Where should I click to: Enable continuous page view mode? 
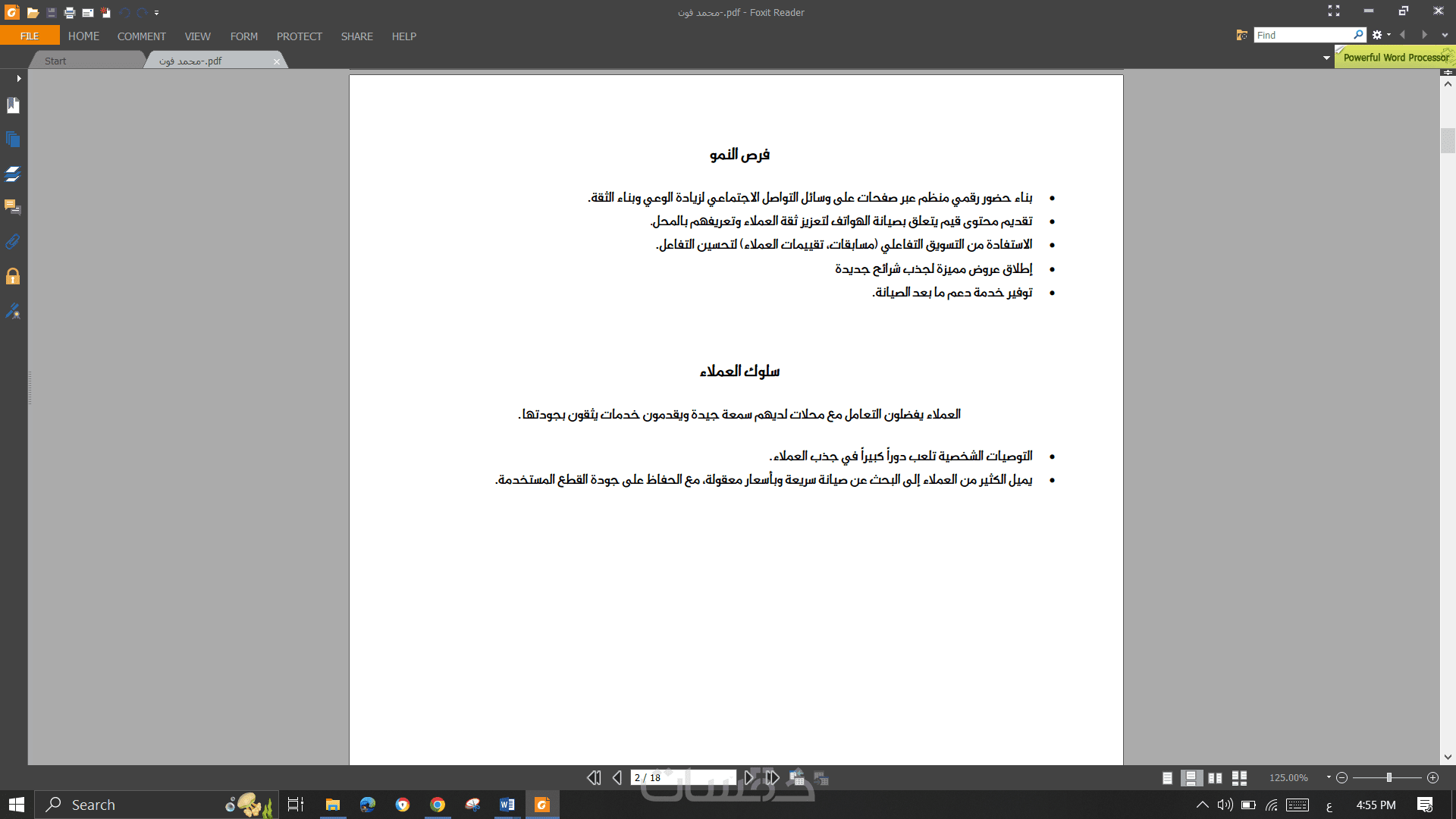pos(1191,778)
